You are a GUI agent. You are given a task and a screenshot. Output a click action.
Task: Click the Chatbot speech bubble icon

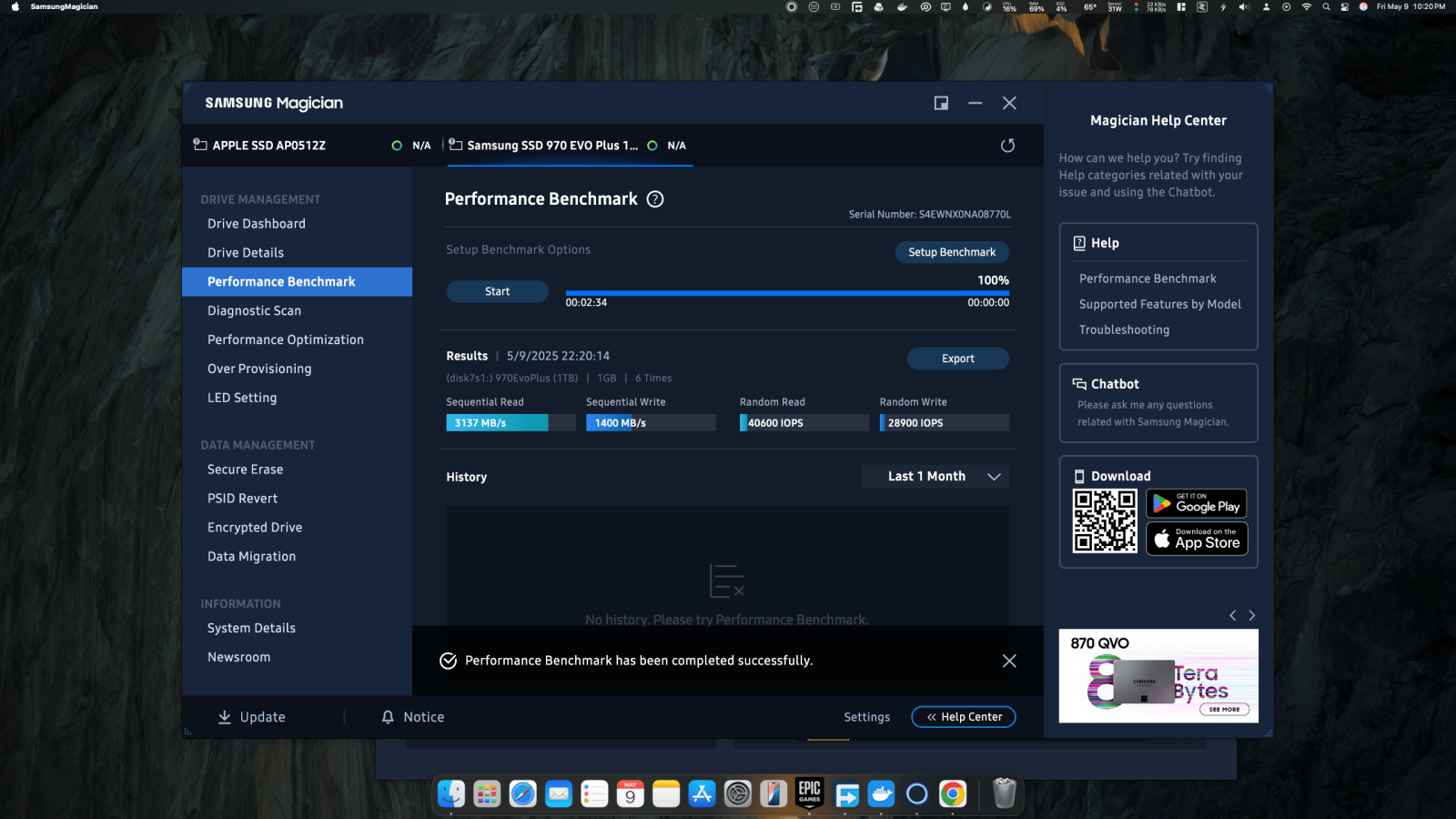tap(1079, 384)
